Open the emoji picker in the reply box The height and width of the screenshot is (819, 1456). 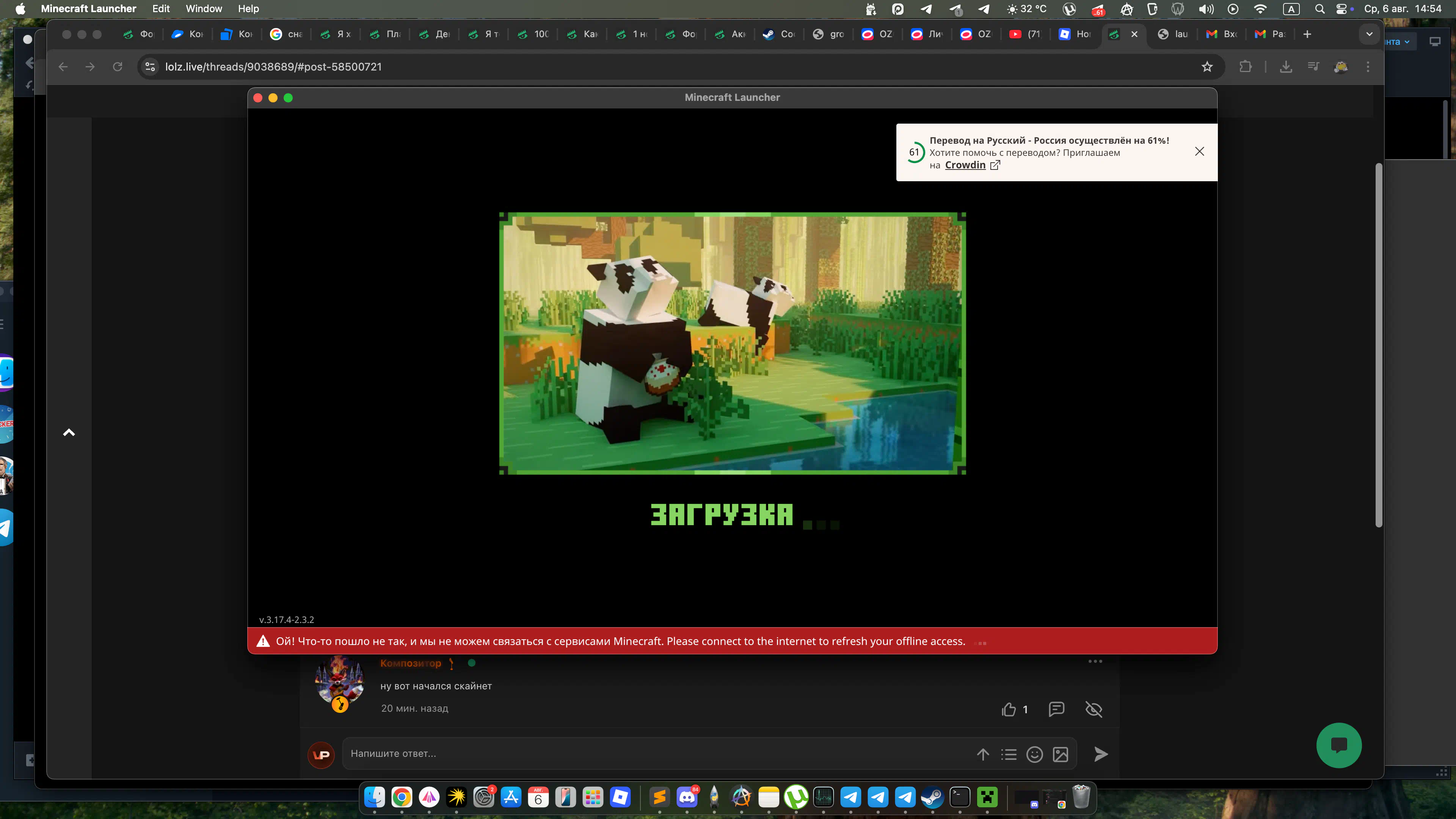tap(1034, 754)
